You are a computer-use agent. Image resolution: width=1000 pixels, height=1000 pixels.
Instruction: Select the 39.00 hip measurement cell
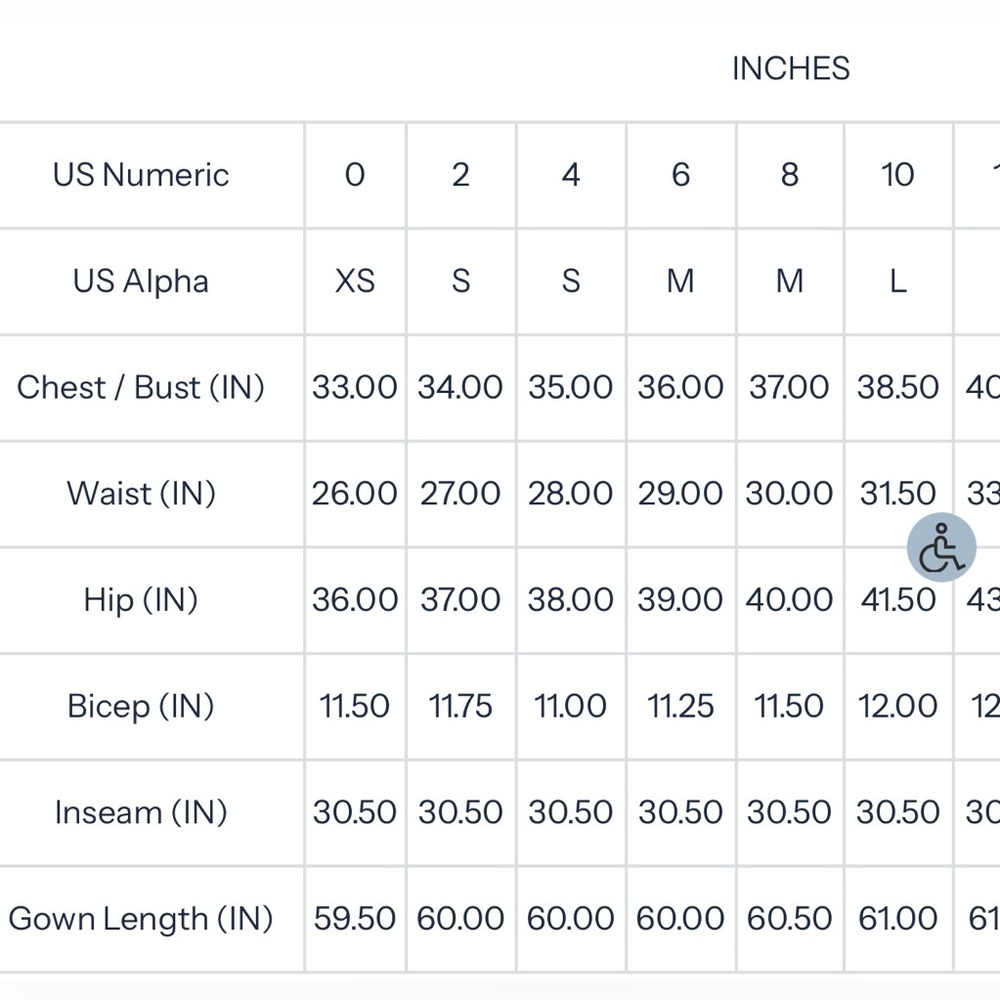coord(680,600)
